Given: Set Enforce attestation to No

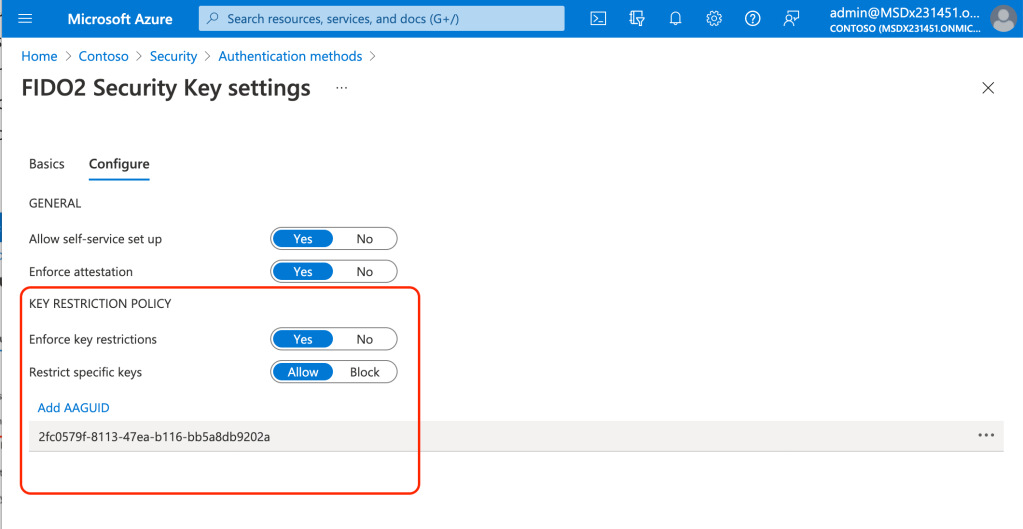Looking at the screenshot, I should pos(365,272).
